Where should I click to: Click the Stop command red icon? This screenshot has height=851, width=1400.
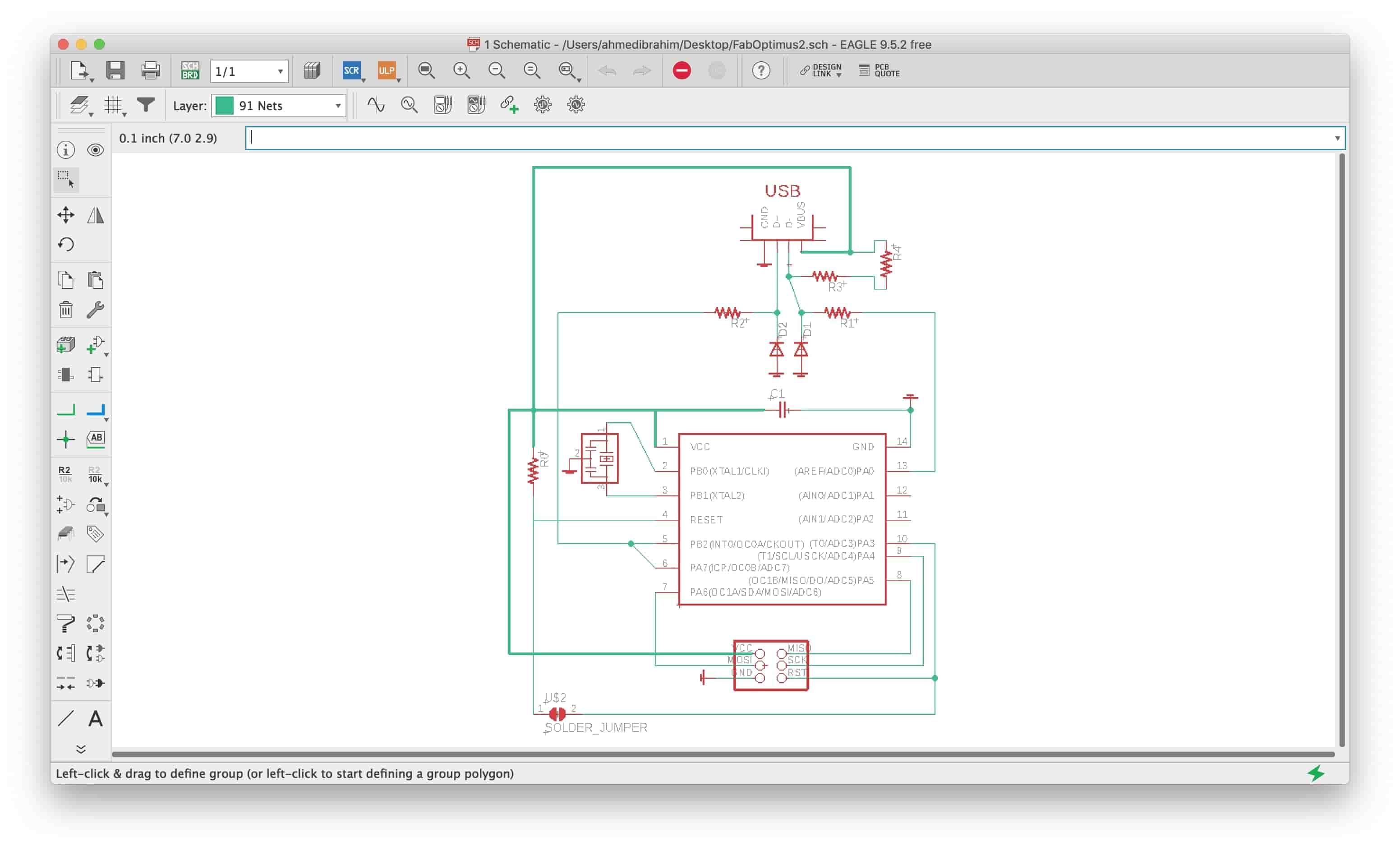(x=682, y=70)
